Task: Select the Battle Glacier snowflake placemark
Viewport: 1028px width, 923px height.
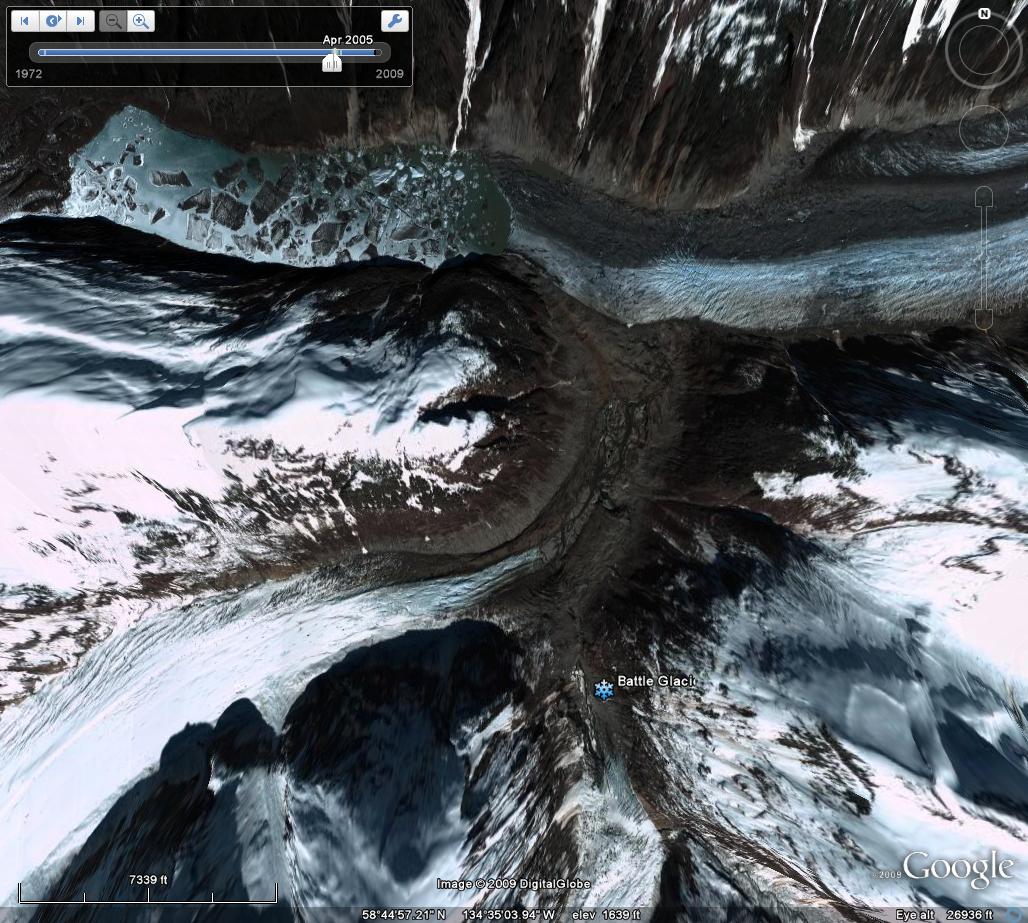Action: tap(604, 690)
